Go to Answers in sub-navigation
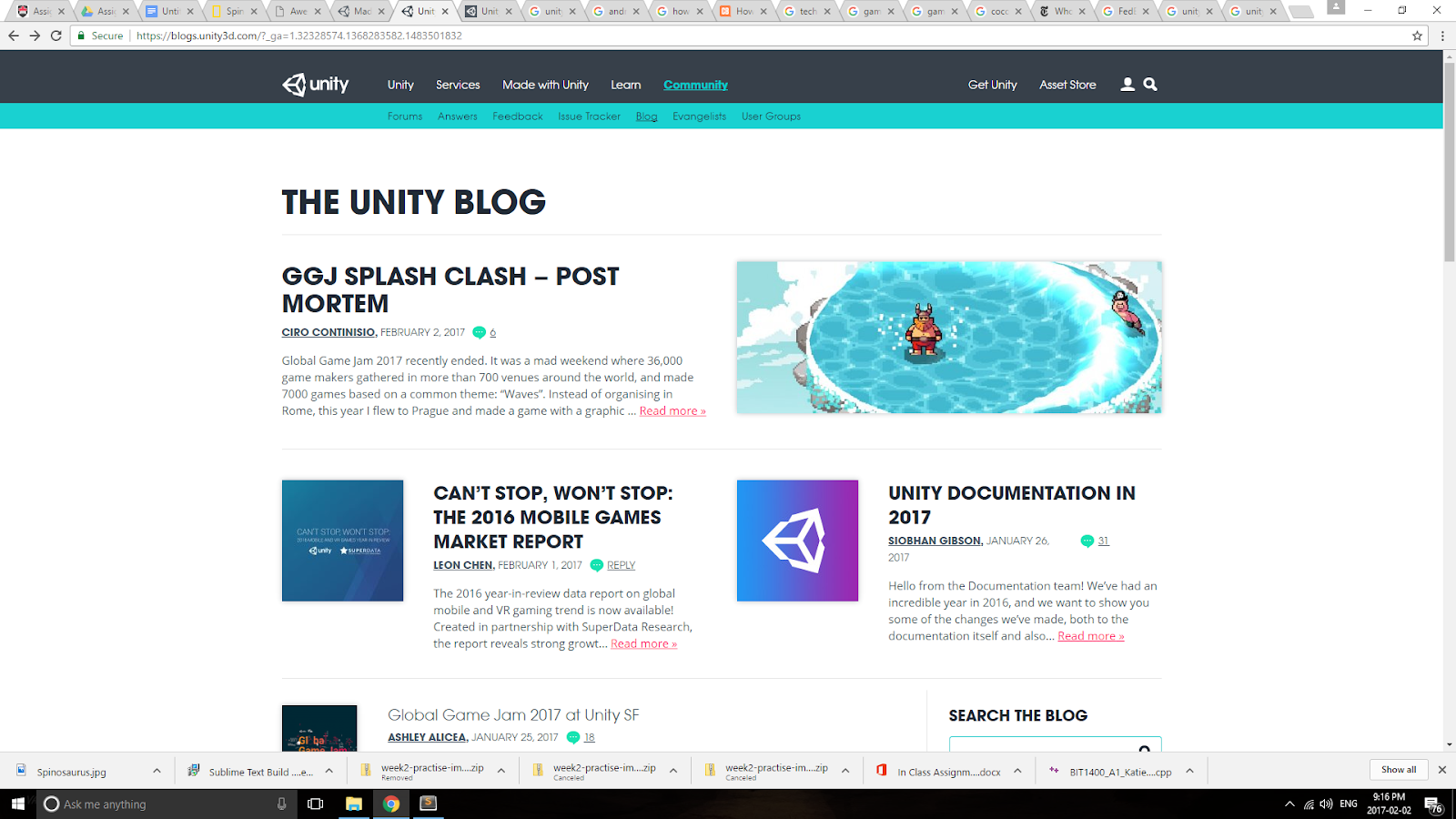The image size is (1456, 819). tap(458, 116)
